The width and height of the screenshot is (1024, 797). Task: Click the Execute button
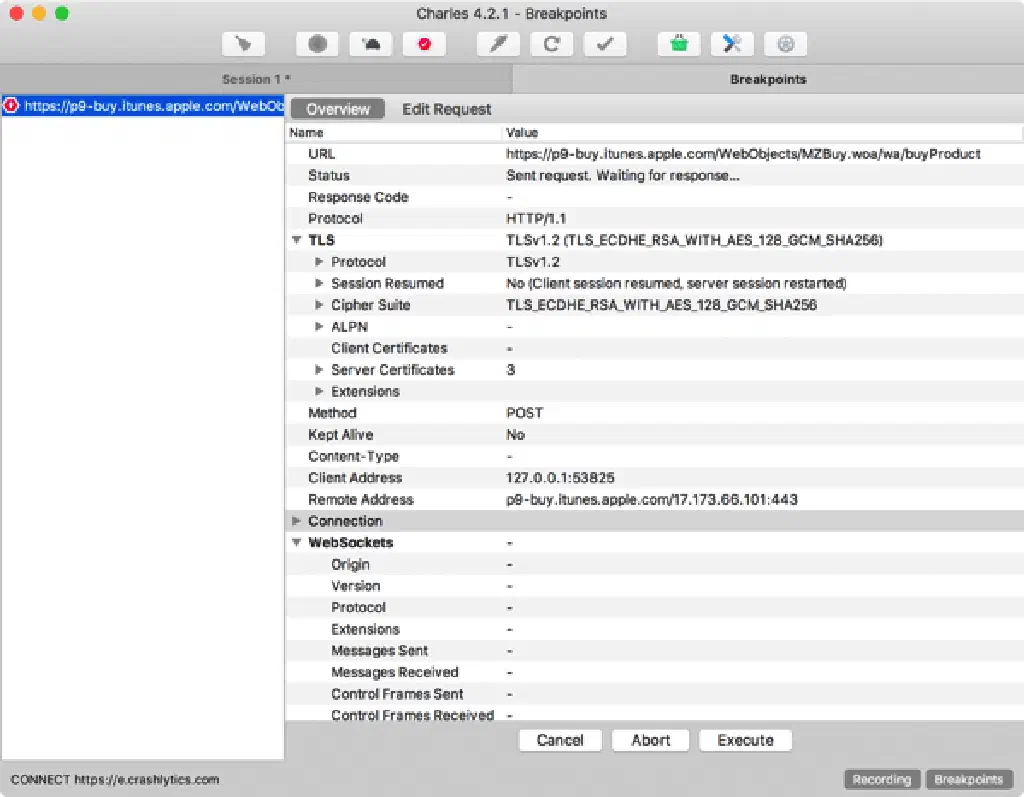click(x=745, y=740)
